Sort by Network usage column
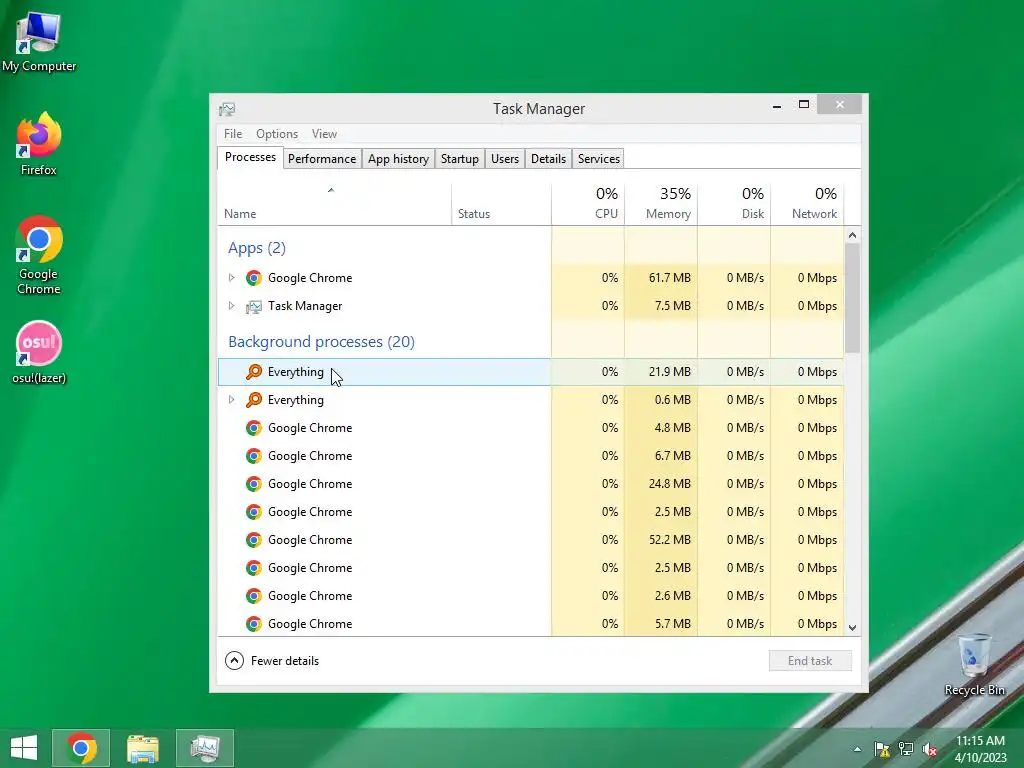Screen dimensions: 1024x768 (x=807, y=204)
